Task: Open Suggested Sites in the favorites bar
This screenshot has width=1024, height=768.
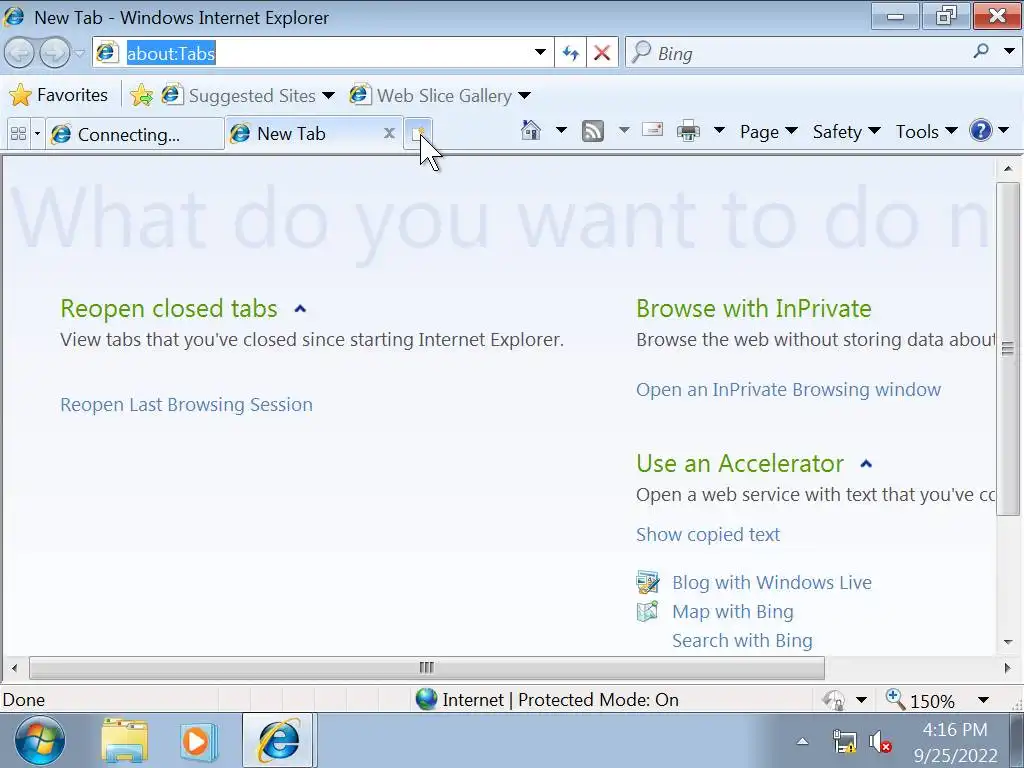Action: [238, 95]
